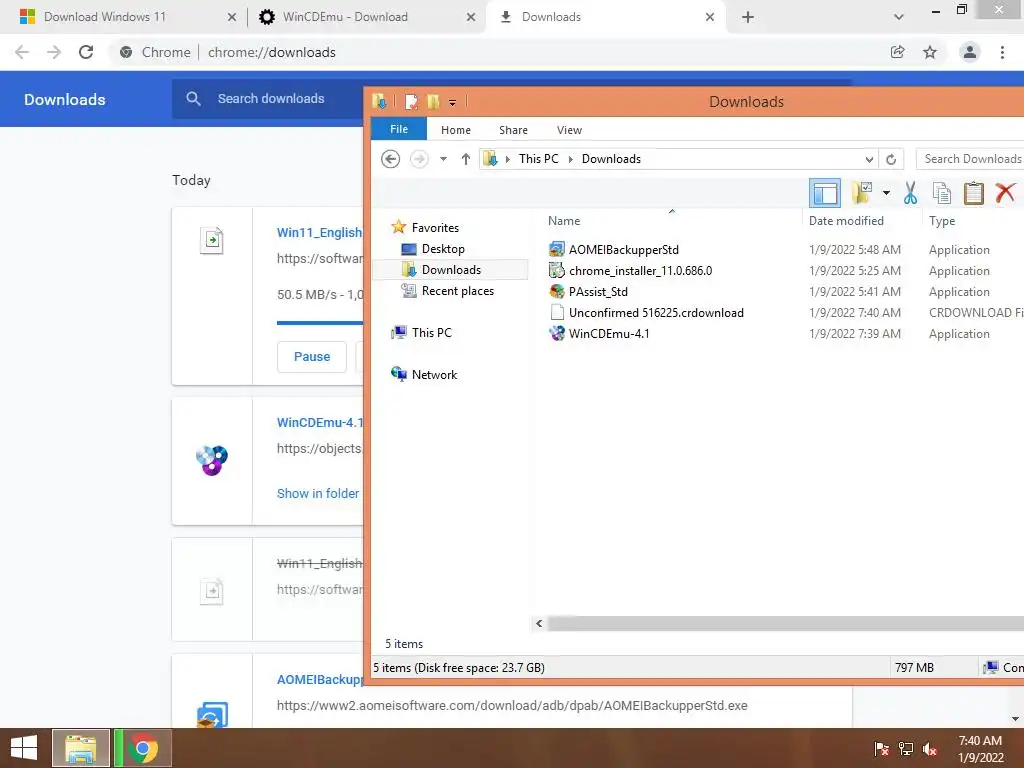Open the Windows Start button
The height and width of the screenshot is (768, 1024).
(24, 748)
